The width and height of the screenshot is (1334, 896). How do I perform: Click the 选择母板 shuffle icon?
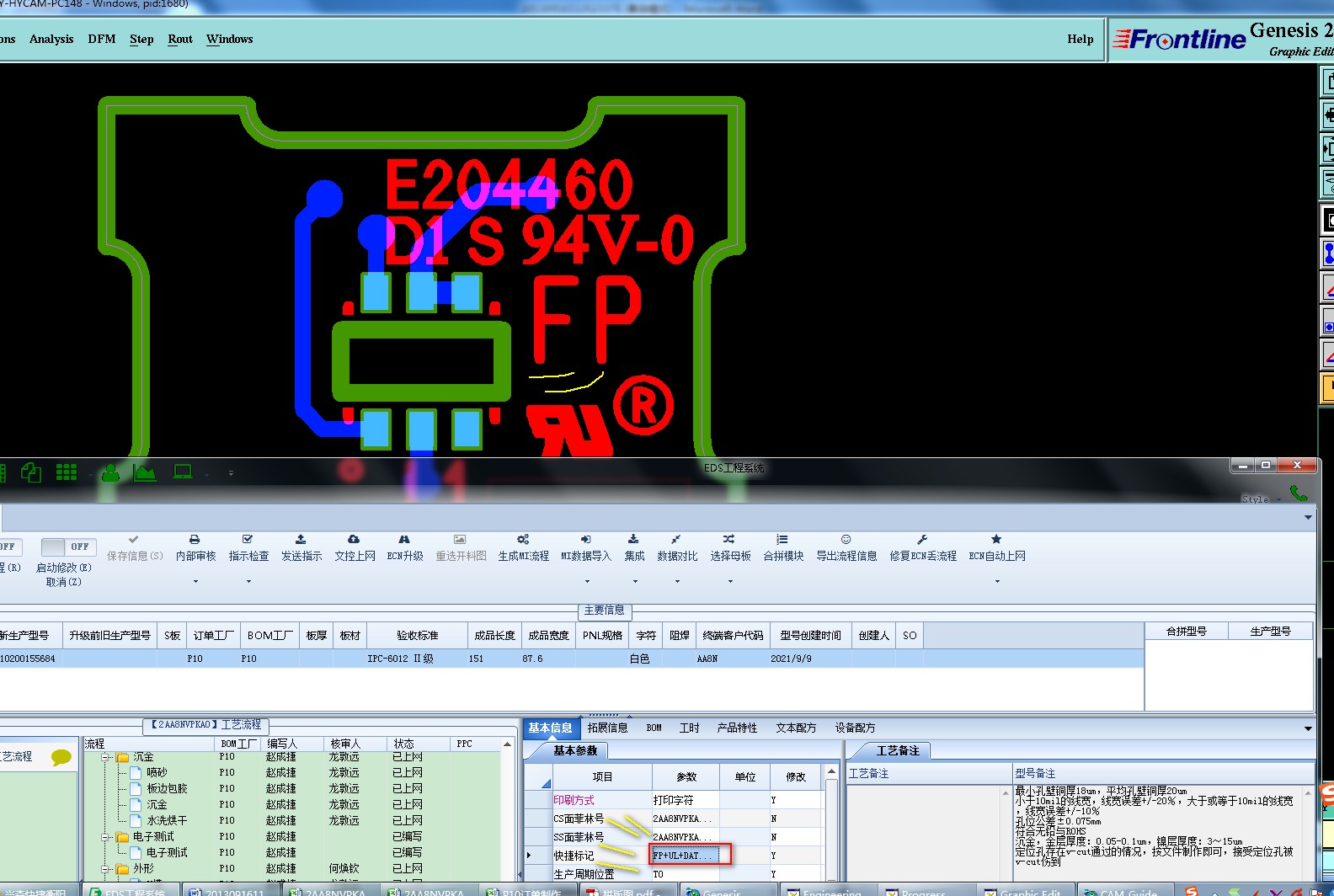tap(729, 539)
